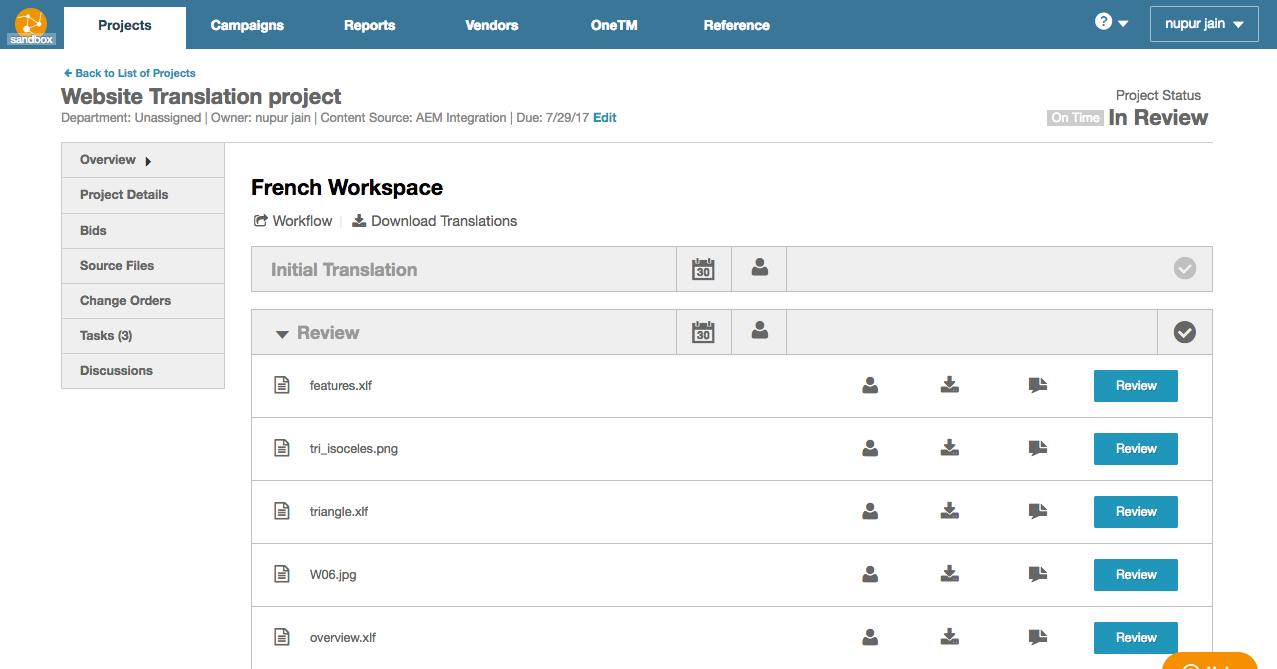This screenshot has width=1277, height=669.
Task: Click download icon for tri_isoceles.png
Action: click(x=950, y=448)
